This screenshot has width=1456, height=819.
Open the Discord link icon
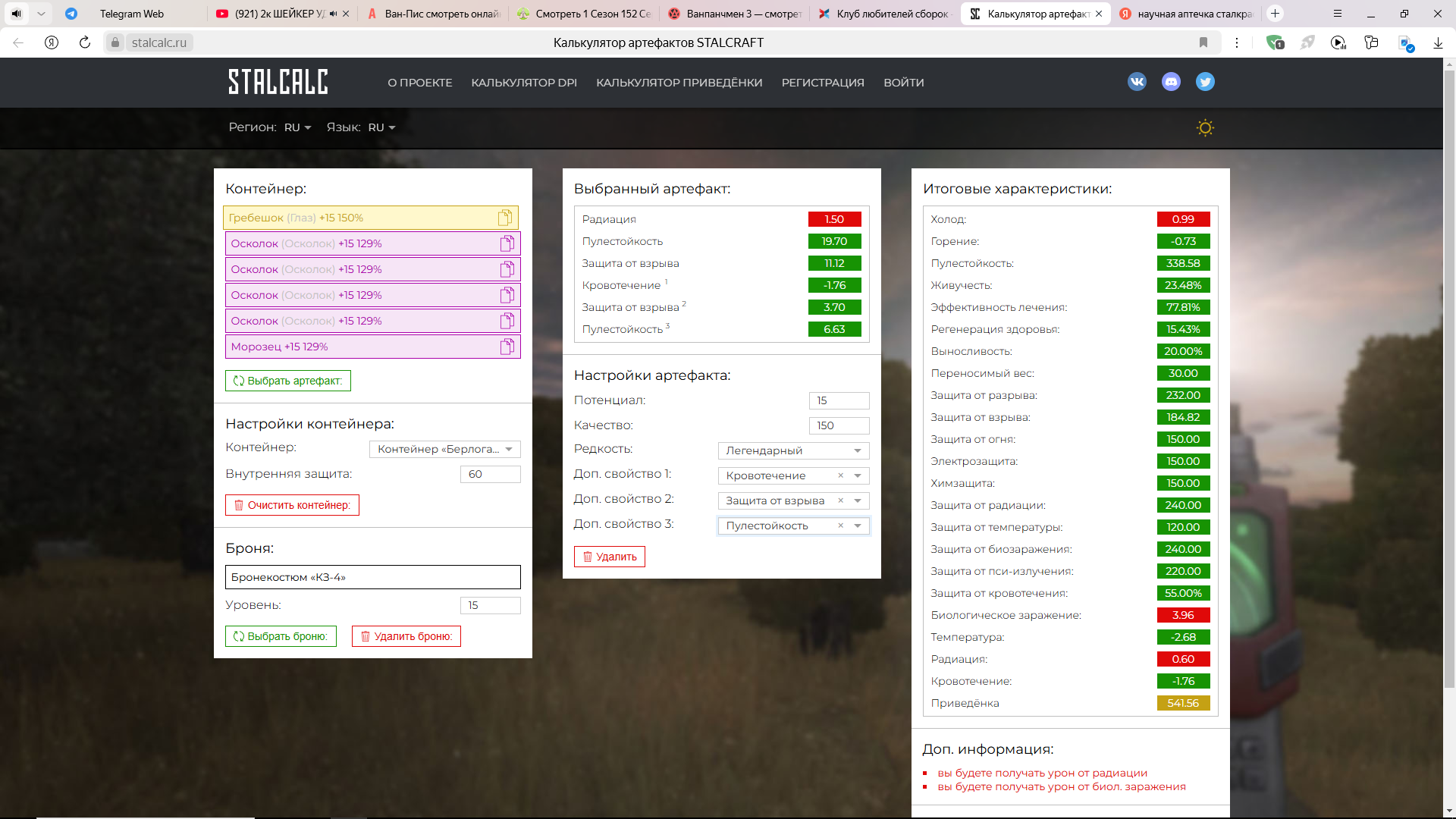pos(1171,82)
